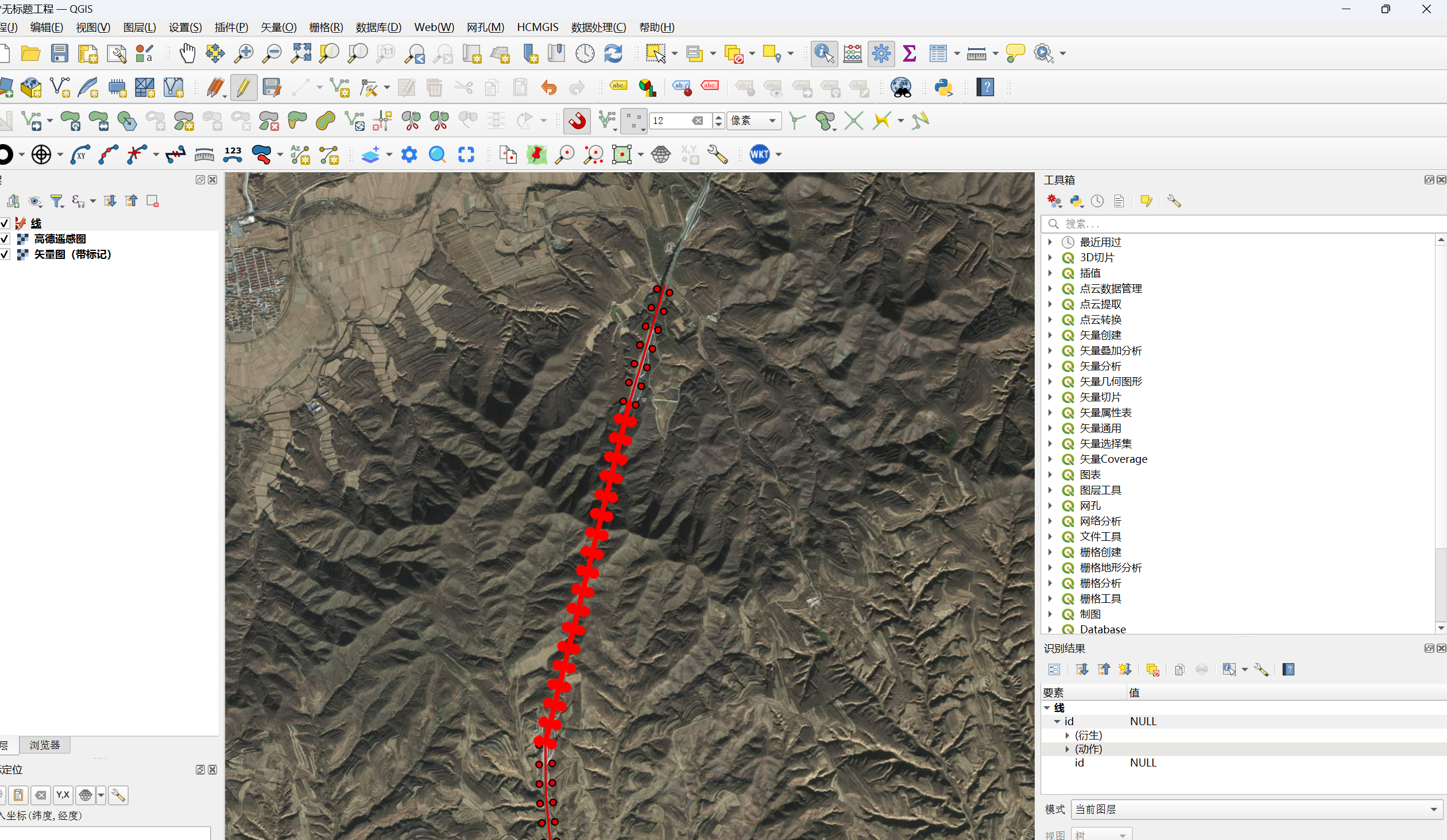1447x840 pixels.
Task: Expand the (衍生) result row
Action: 1067,735
